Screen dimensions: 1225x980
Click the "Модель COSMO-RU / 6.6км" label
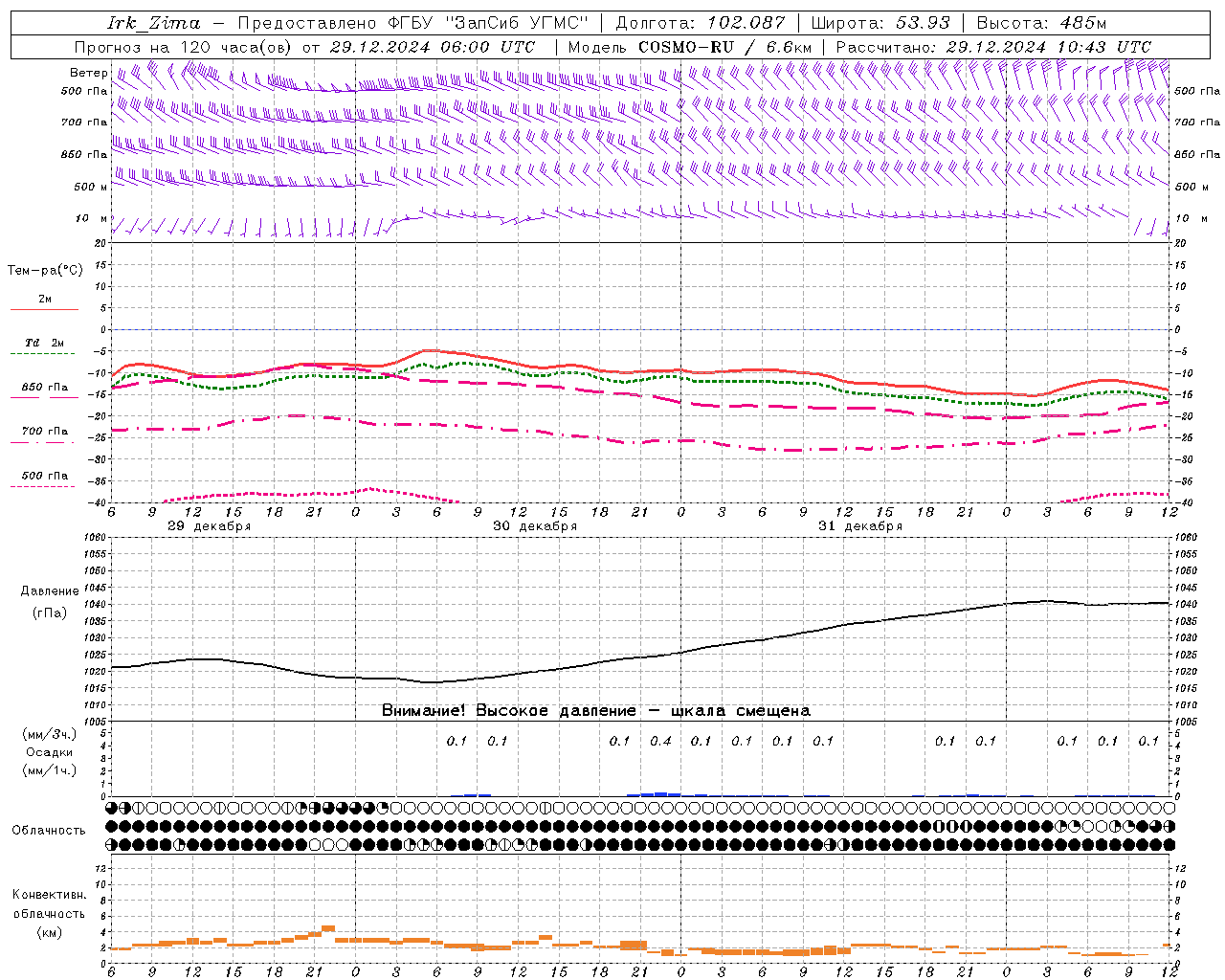coord(690,47)
